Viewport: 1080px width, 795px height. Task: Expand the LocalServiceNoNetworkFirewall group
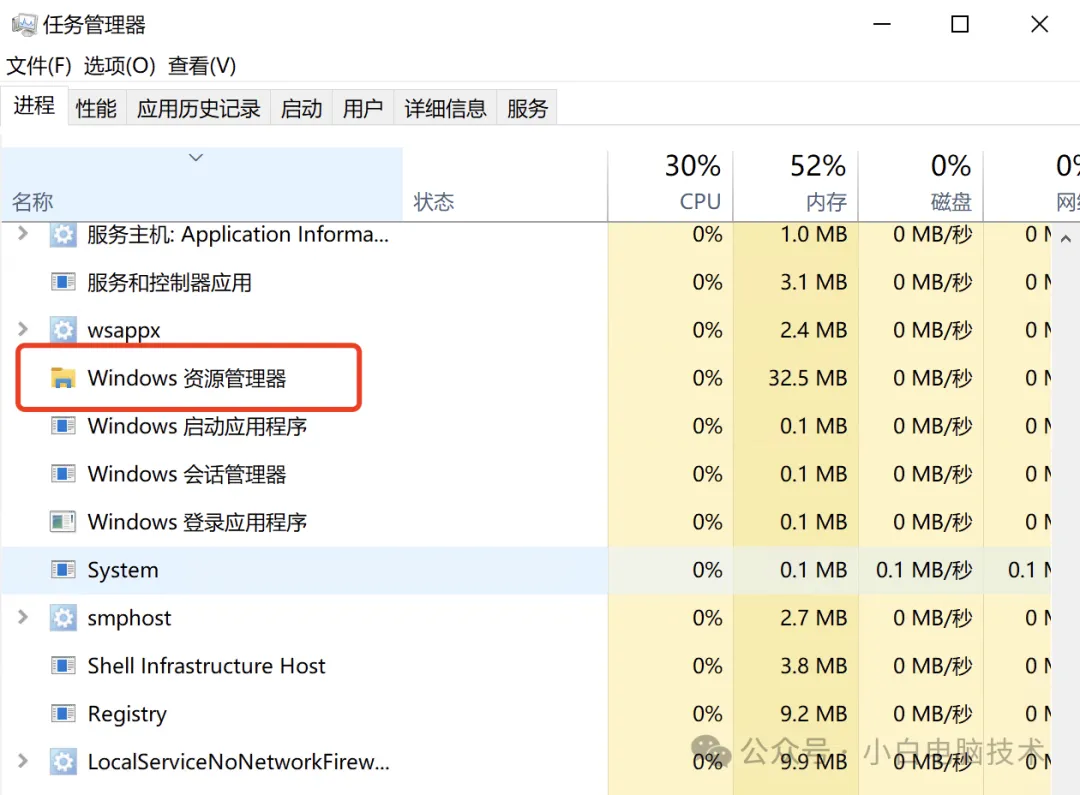(23, 761)
